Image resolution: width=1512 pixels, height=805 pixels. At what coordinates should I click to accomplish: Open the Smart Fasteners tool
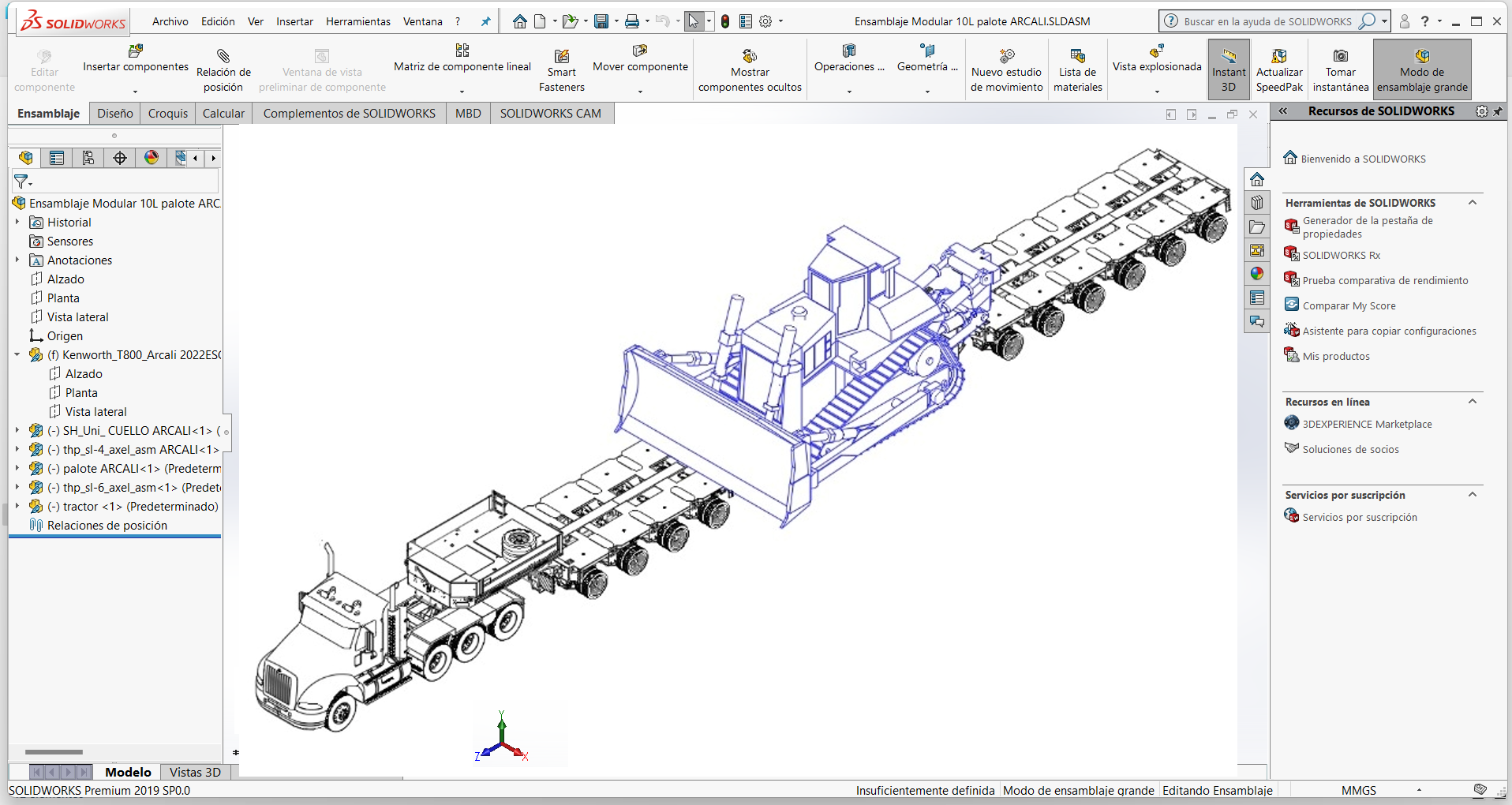pyautogui.click(x=561, y=57)
